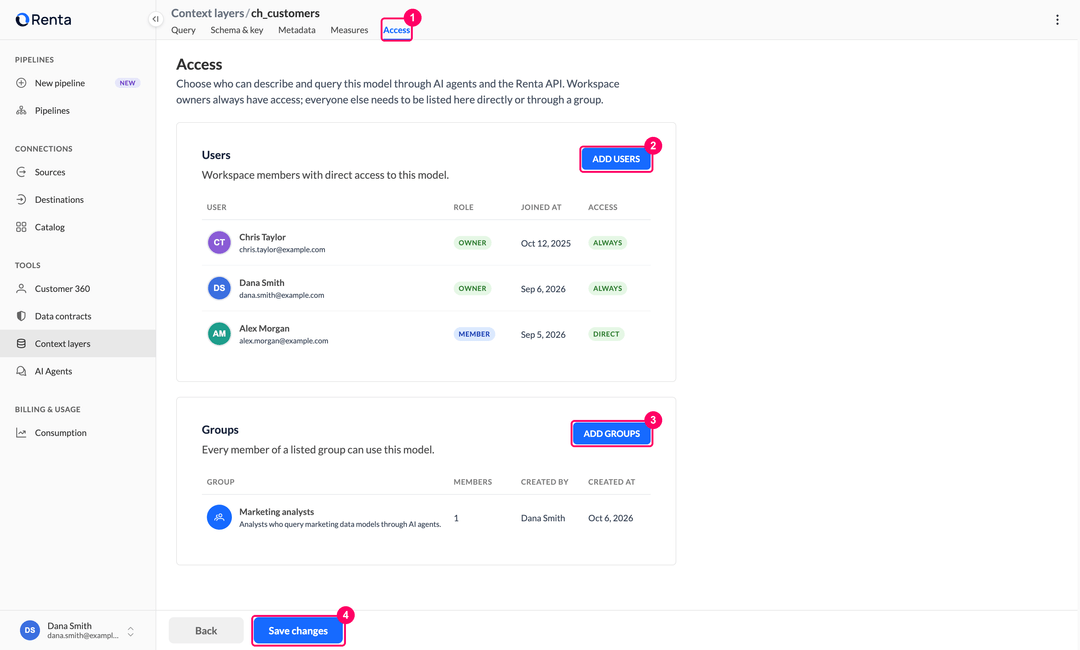
Task: Select the Access tab
Action: (397, 30)
